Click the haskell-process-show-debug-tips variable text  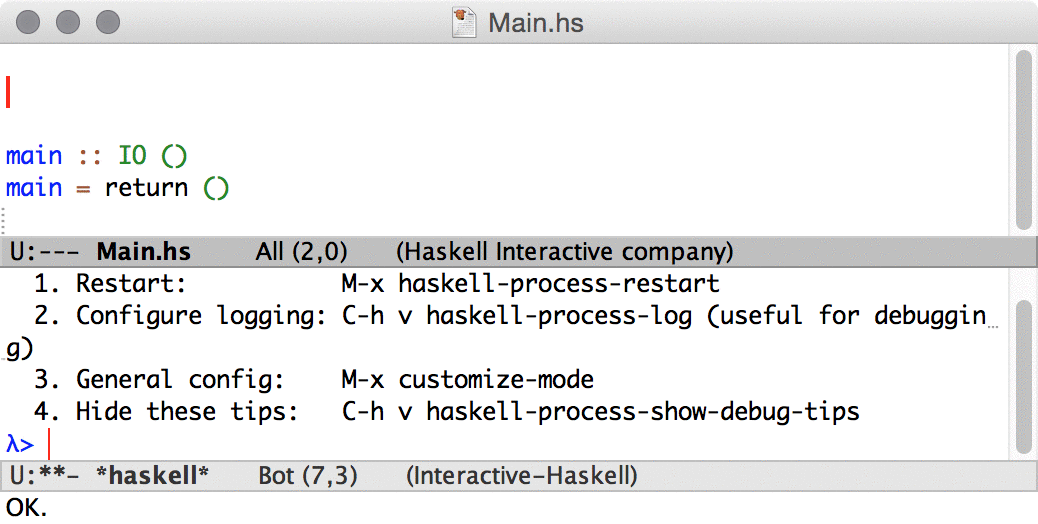click(642, 412)
